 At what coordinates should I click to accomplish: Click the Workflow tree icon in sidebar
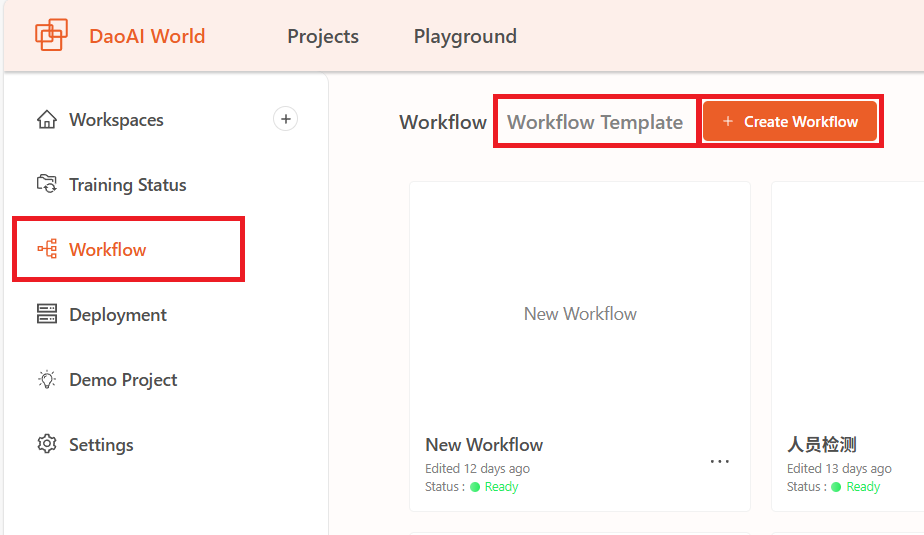(47, 249)
